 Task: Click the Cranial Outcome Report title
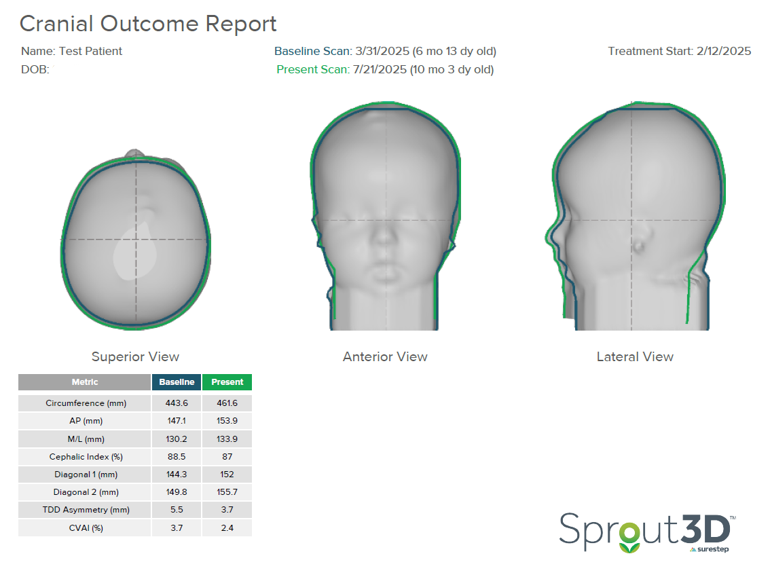click(148, 24)
